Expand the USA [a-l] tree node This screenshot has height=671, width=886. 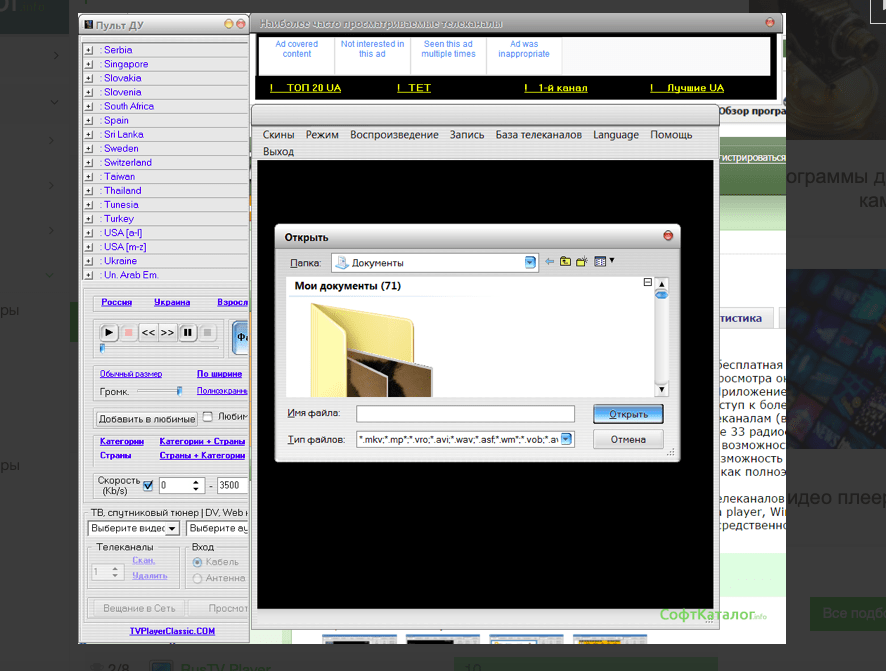pyautogui.click(x=89, y=233)
